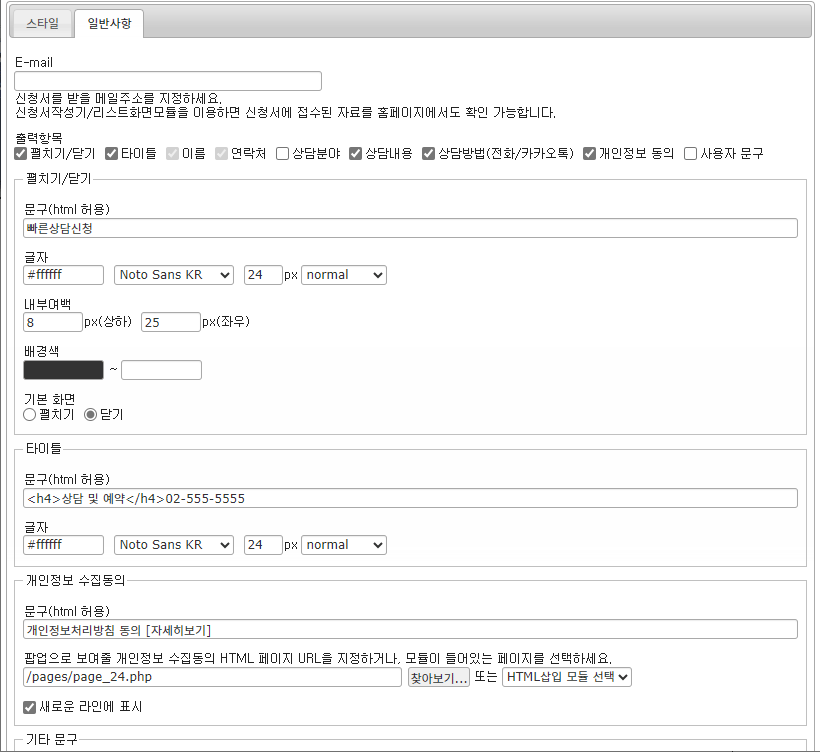Open the normal font style dropdown under 타이틀
This screenshot has height=752, width=820.
343,544
